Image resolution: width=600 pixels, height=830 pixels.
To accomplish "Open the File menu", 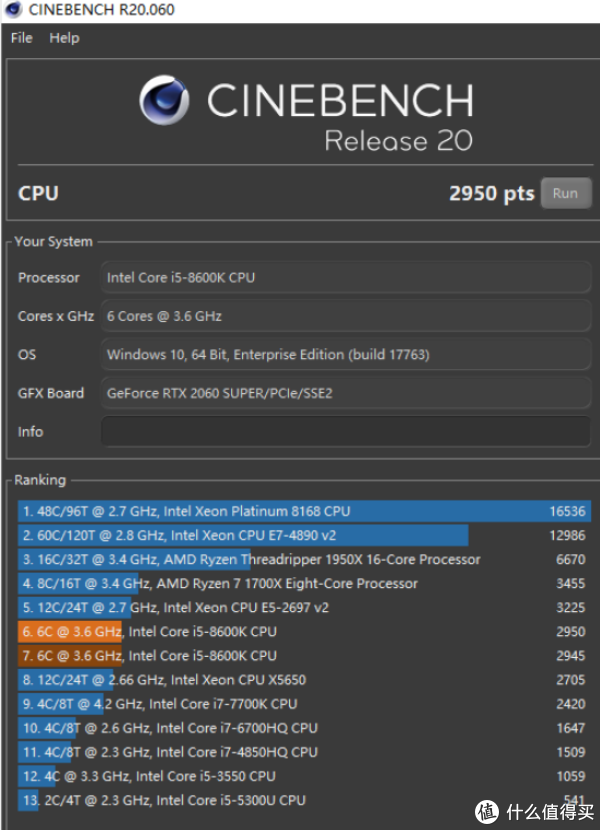I will point(22,38).
